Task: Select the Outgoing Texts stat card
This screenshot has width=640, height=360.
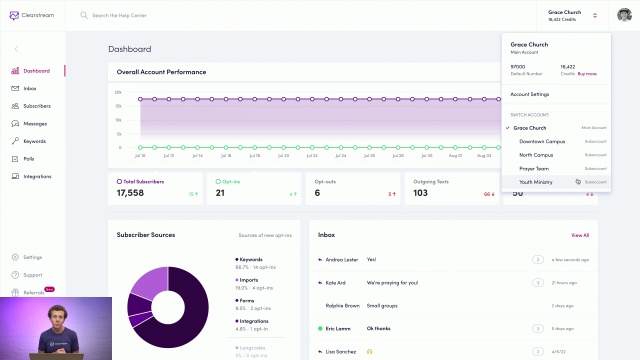Action: pos(451,189)
